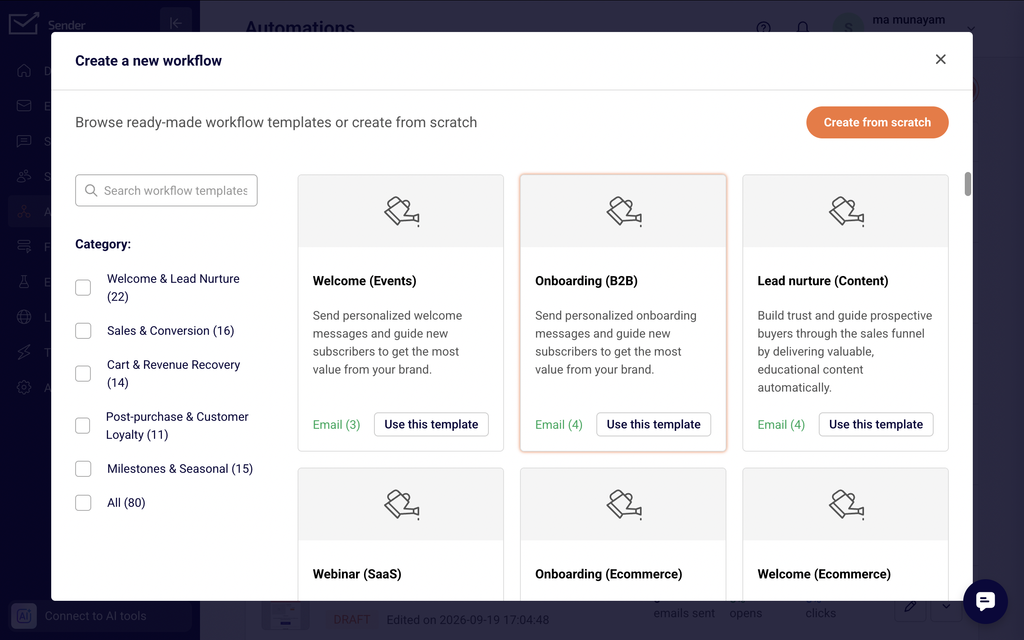The width and height of the screenshot is (1024, 640).
Task: Click Onboarding (Ecommerce) watering can icon
Action: click(x=624, y=504)
